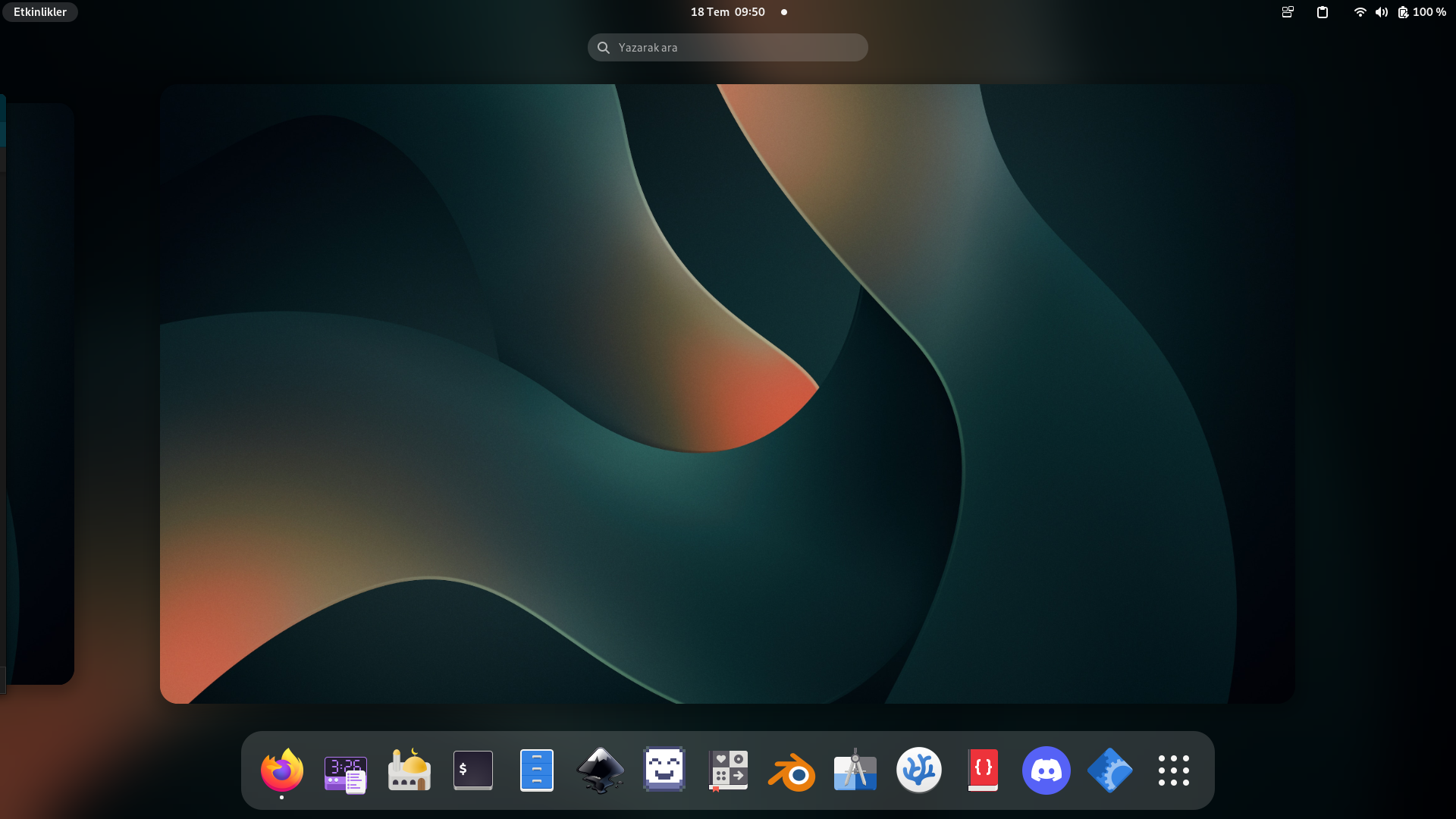
Task: Launch the pixel smiley face app
Action: pyautogui.click(x=664, y=770)
